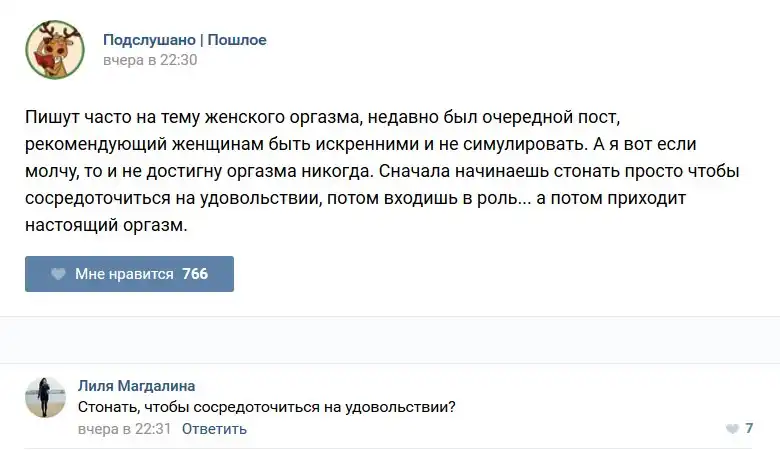The width and height of the screenshot is (780, 450).
Task: Click the word Пошлое in the group title
Action: tap(237, 40)
